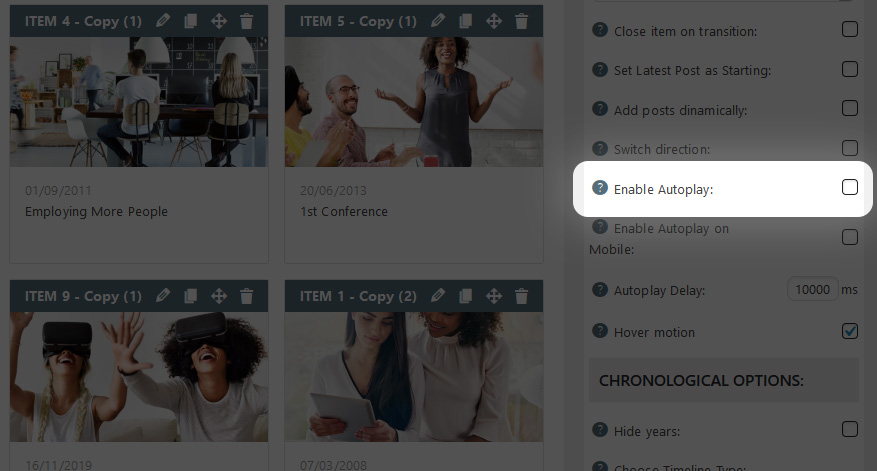Image resolution: width=877 pixels, height=471 pixels.
Task: Check the Hide years checkbox
Action: [x=850, y=429]
